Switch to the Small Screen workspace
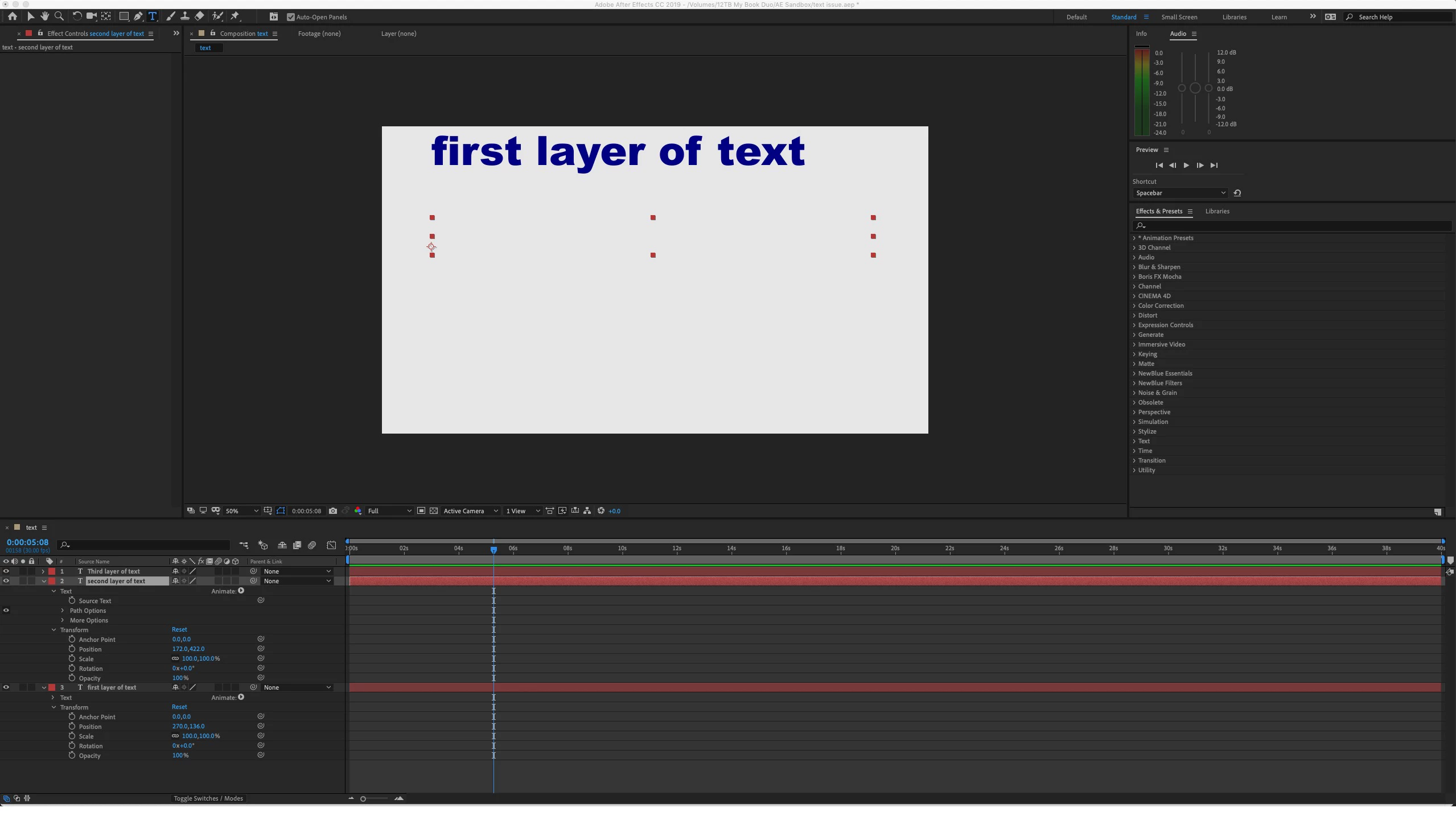 point(1179,17)
